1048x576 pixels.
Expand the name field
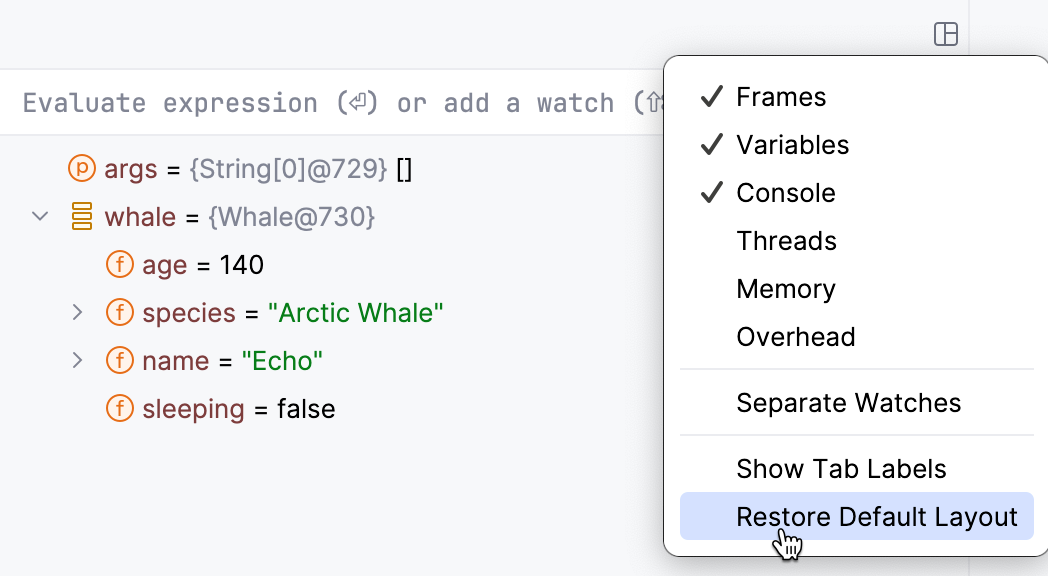click(x=78, y=360)
